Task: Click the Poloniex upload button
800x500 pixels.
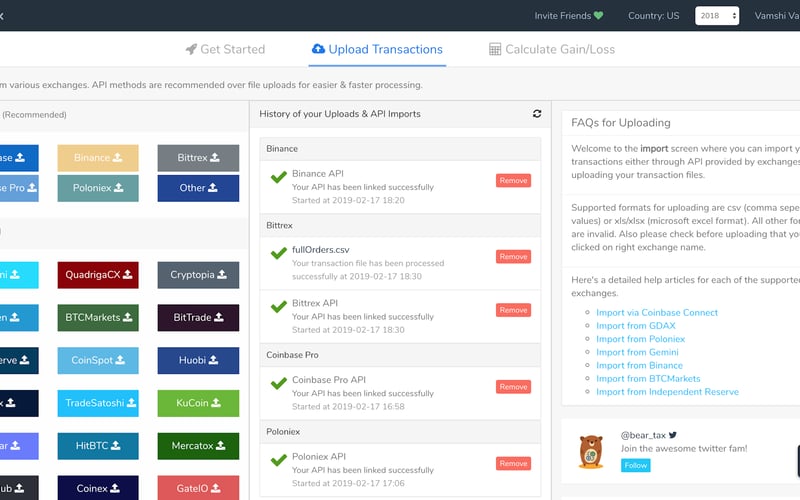Action: tap(98, 188)
